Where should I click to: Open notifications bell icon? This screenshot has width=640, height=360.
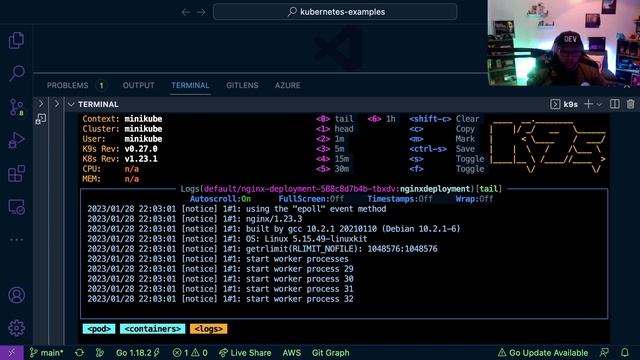(624, 353)
